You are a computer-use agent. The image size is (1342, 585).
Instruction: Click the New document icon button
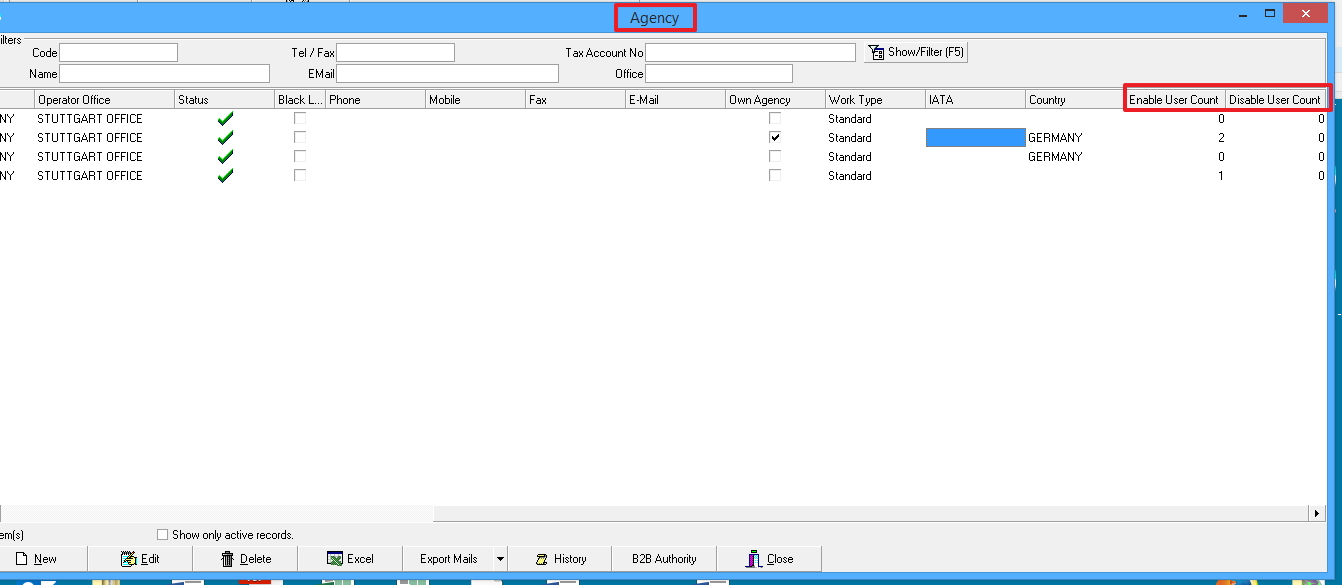21,559
